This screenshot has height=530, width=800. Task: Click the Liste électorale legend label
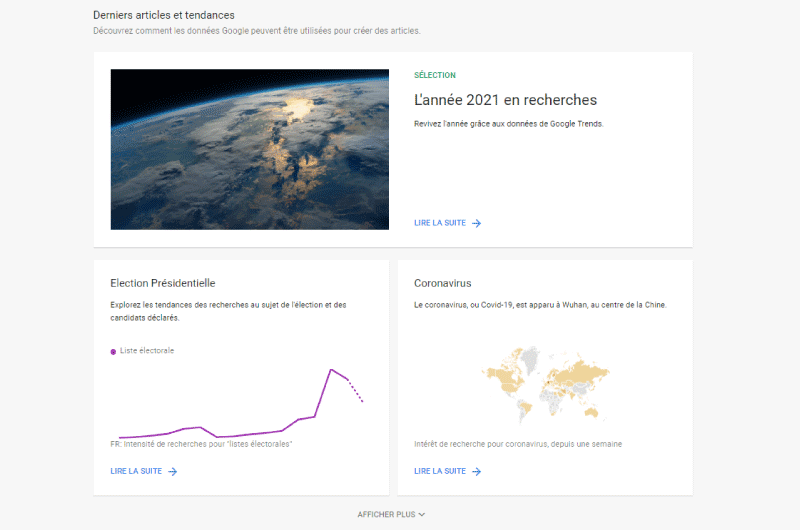coord(147,351)
